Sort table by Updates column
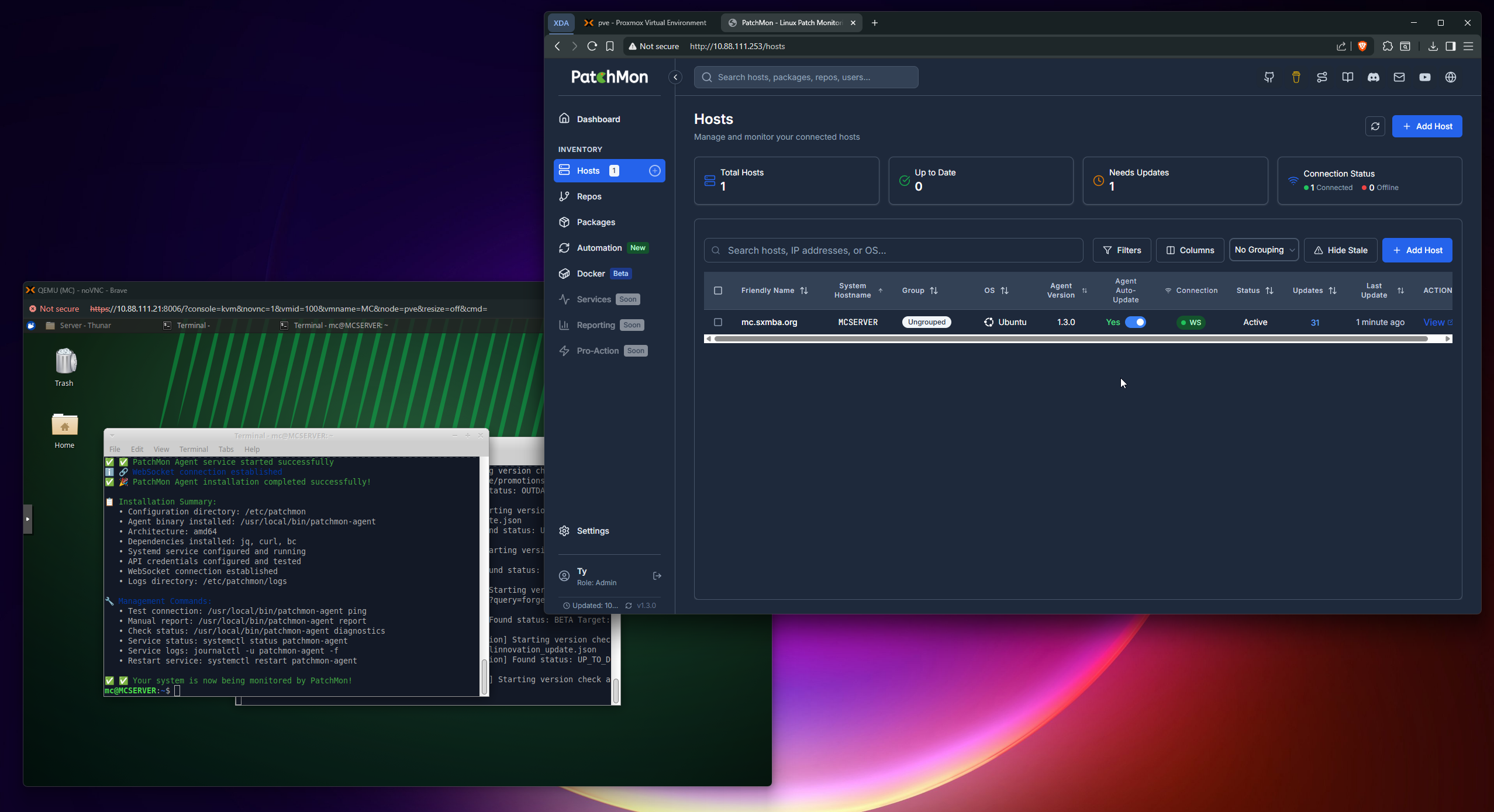This screenshot has width=1494, height=812. coord(1314,291)
